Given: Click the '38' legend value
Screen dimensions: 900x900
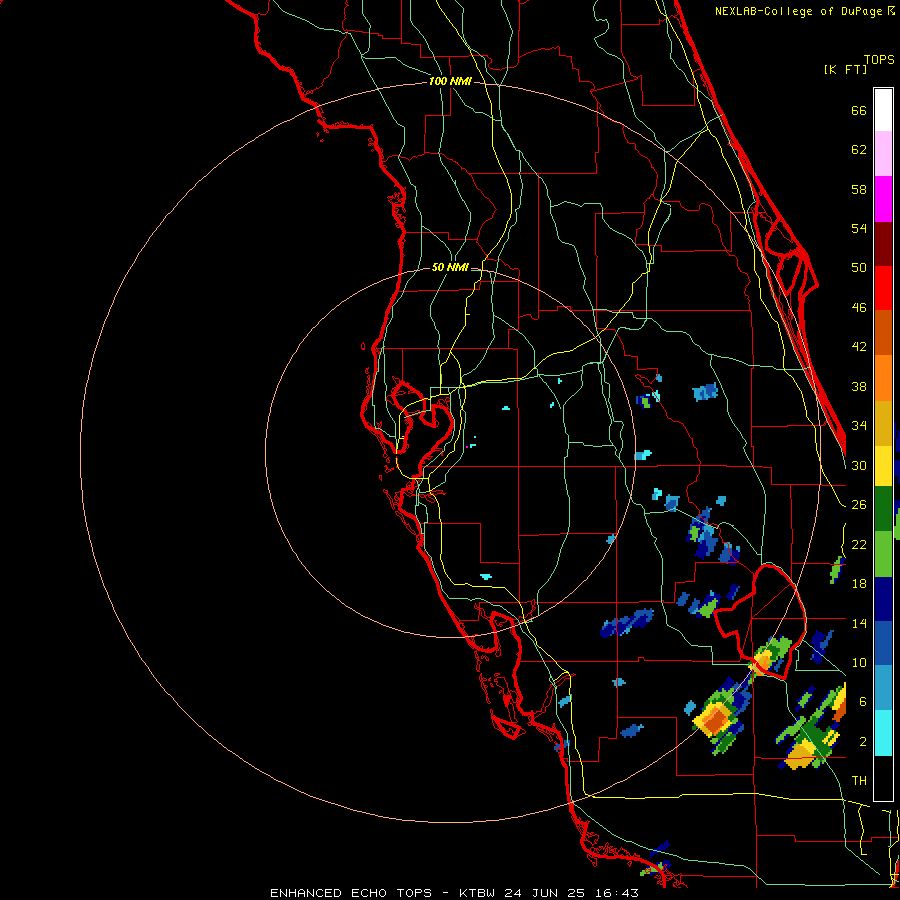Looking at the screenshot, I should (x=859, y=386).
